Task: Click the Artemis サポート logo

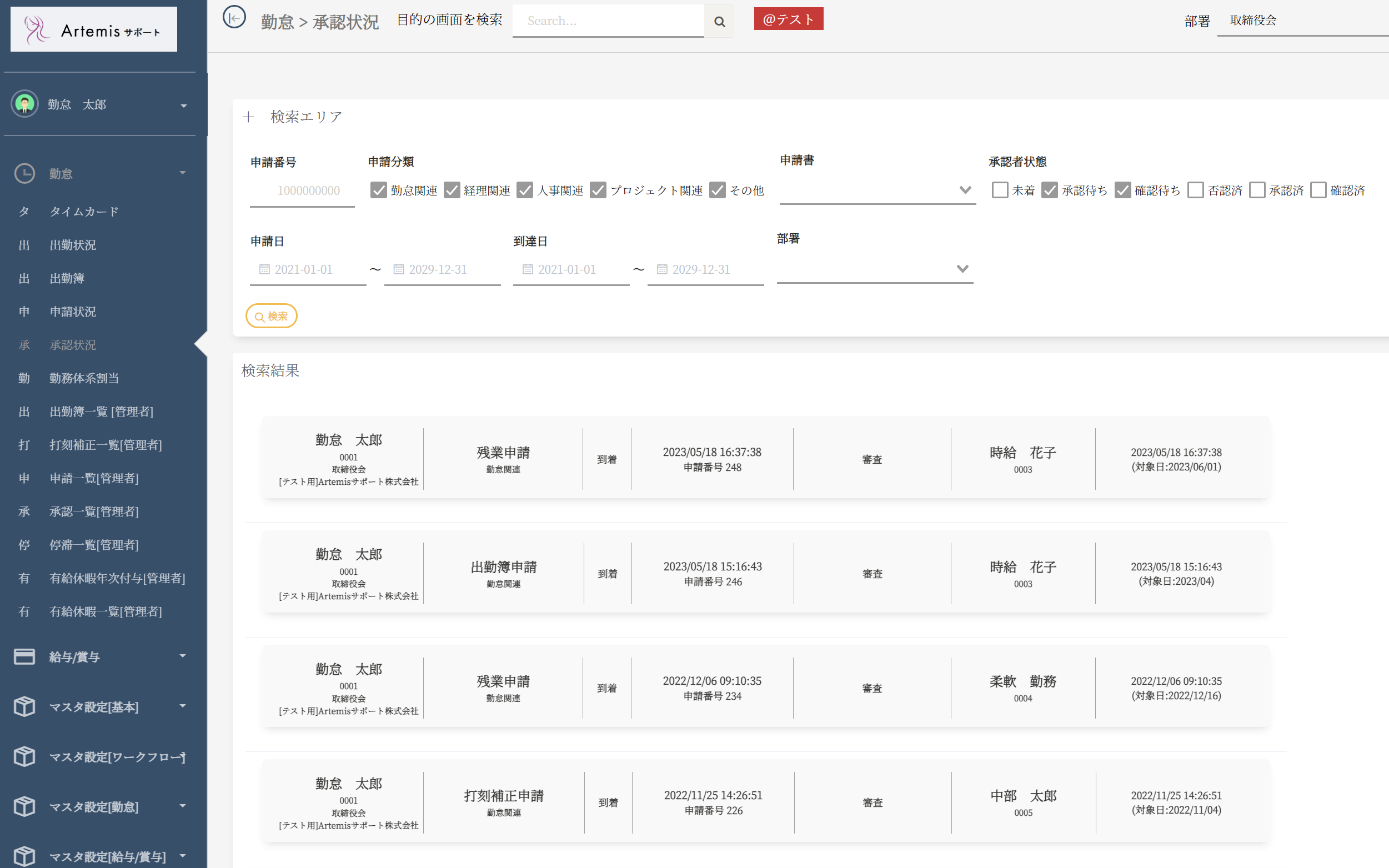Action: [x=93, y=30]
